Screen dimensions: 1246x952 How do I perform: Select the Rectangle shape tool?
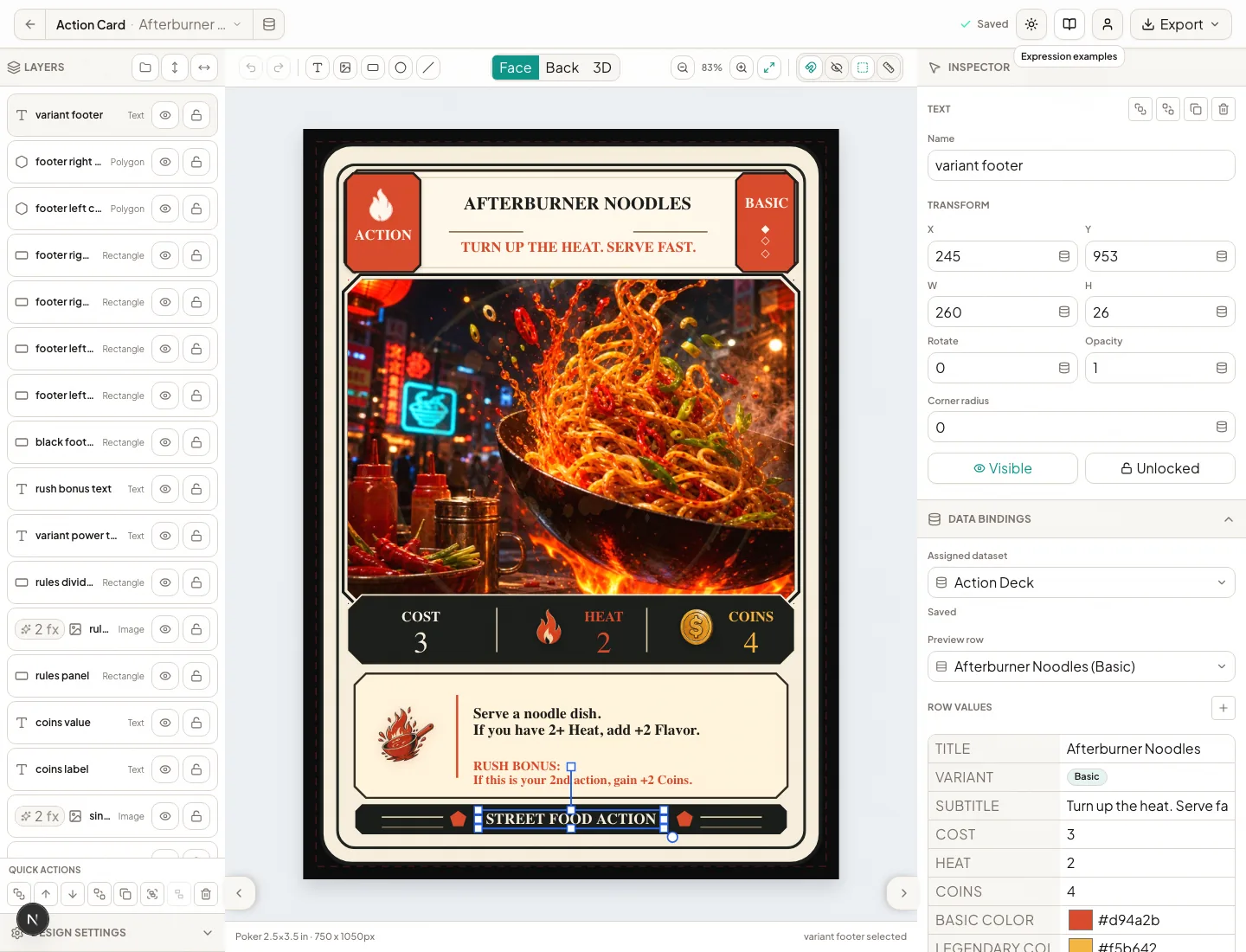(x=373, y=68)
